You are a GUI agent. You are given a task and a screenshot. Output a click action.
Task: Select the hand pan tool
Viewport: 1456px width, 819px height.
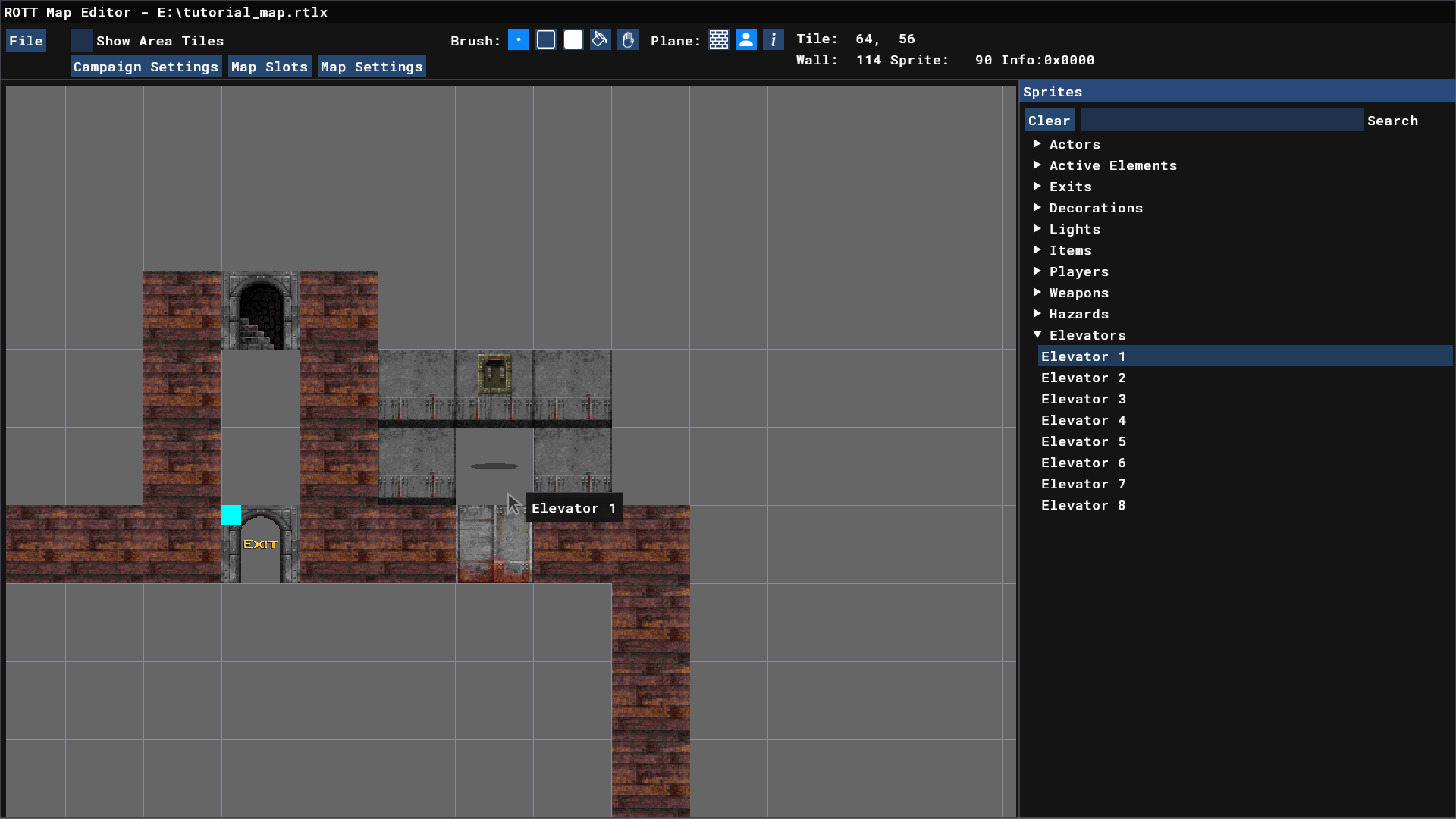[628, 40]
